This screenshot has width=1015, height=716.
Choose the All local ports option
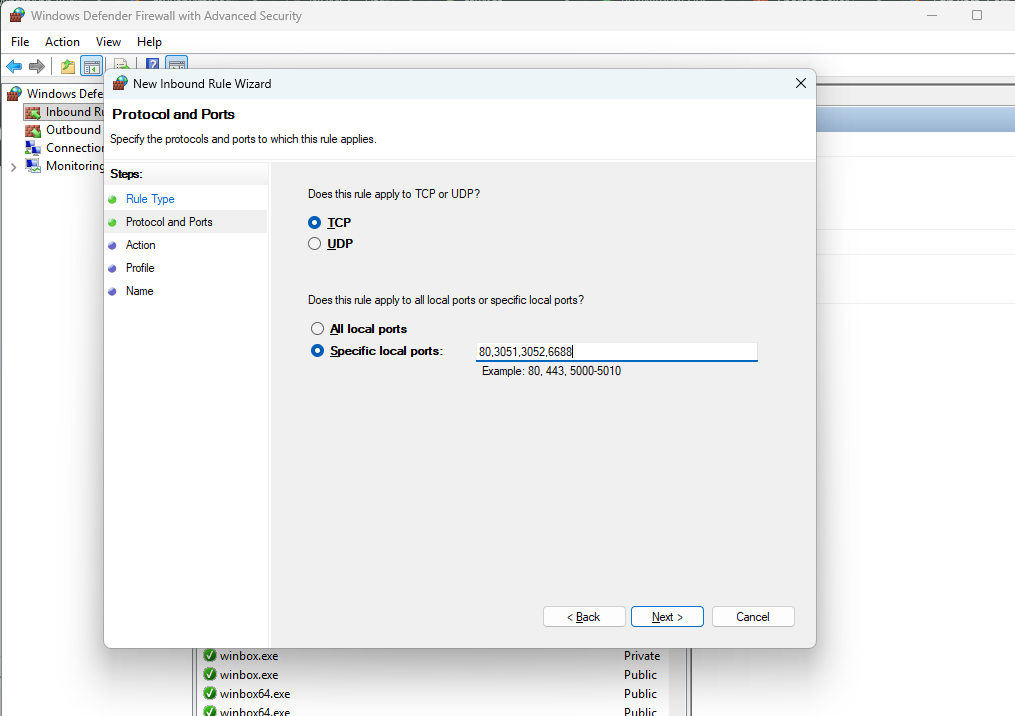pos(317,329)
